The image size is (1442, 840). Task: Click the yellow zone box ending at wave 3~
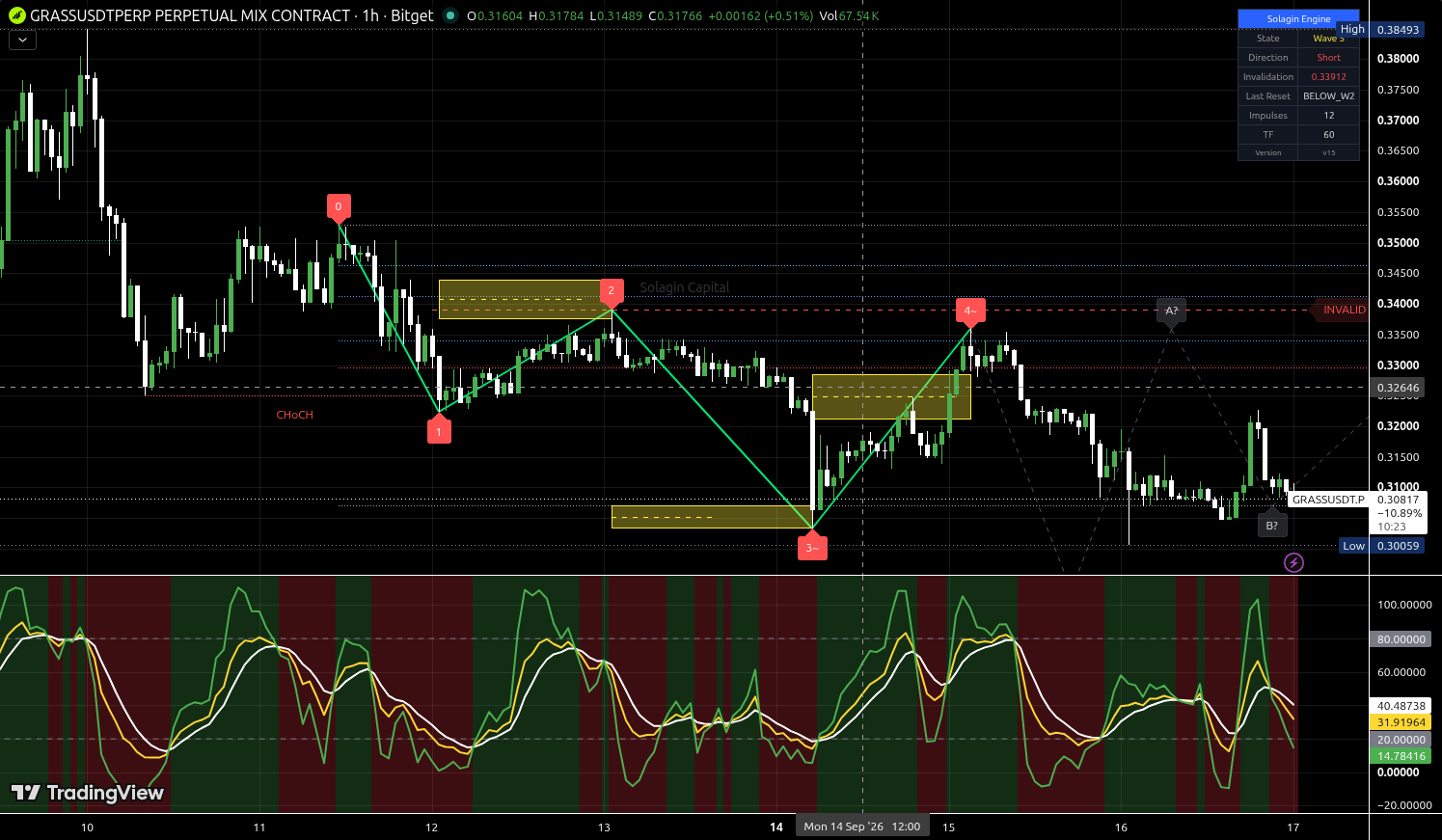(x=712, y=517)
